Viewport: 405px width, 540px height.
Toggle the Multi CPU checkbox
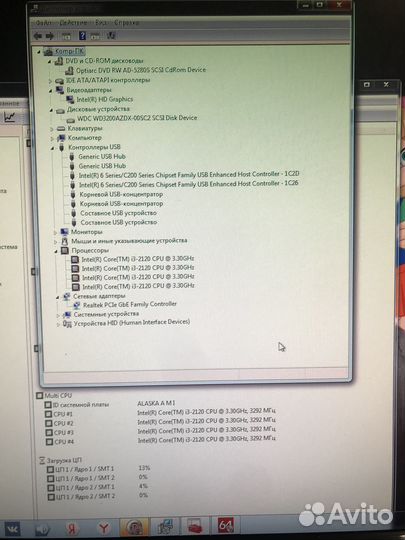click(40, 396)
